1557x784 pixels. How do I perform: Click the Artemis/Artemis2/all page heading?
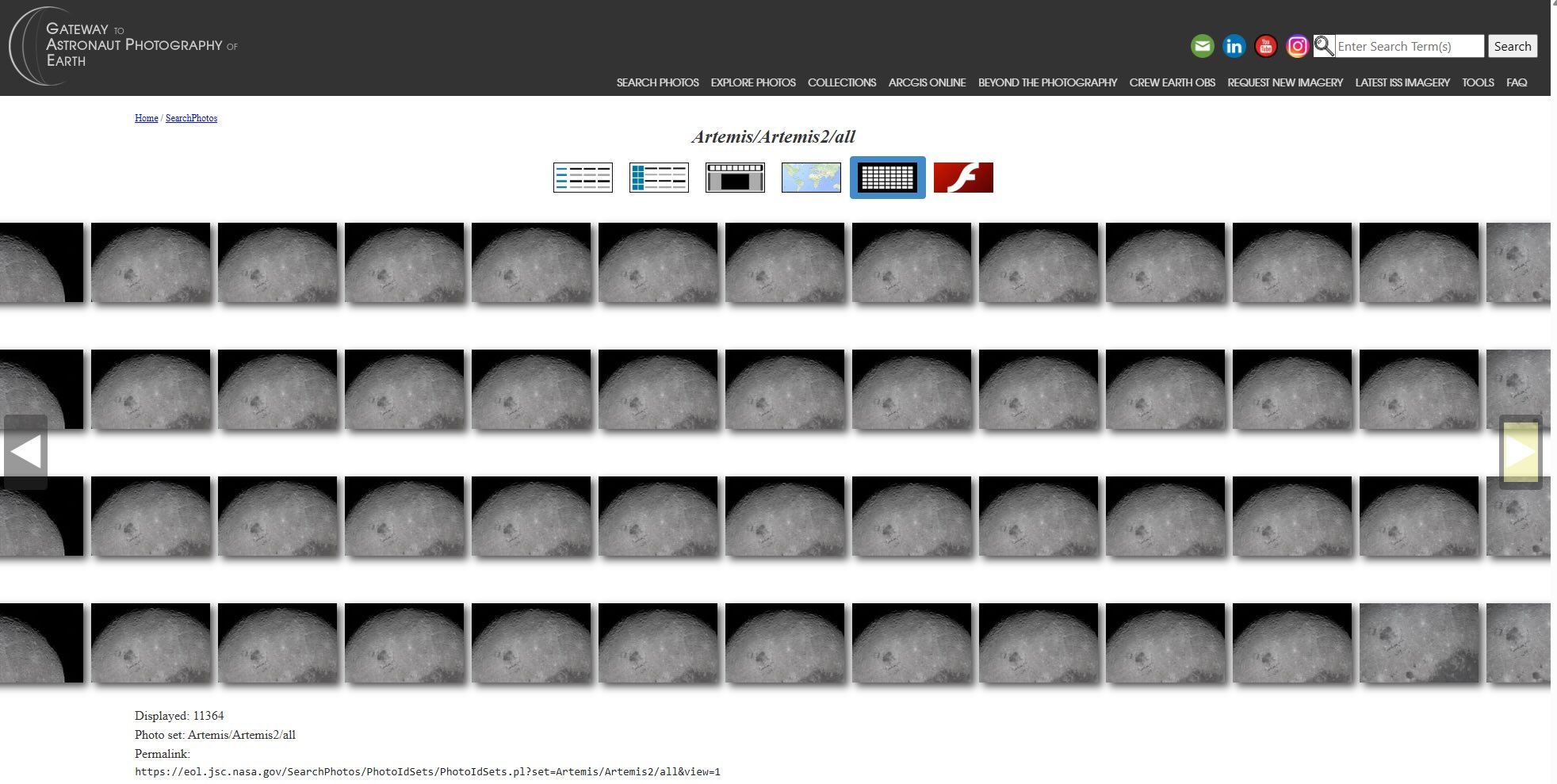773,136
